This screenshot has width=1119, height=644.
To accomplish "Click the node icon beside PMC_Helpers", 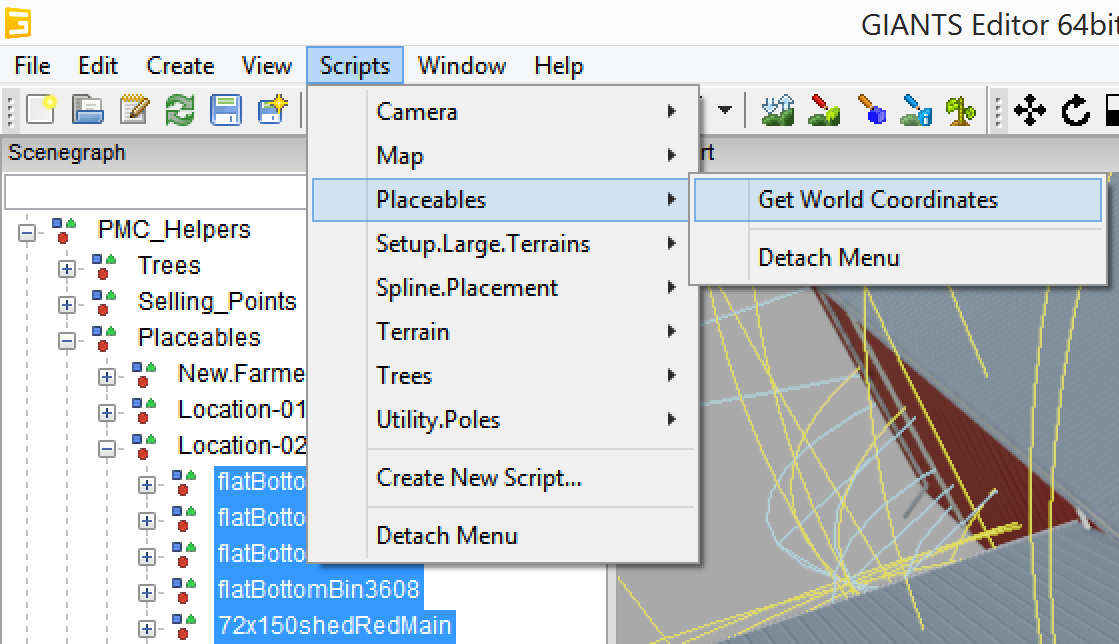I will coord(64,230).
